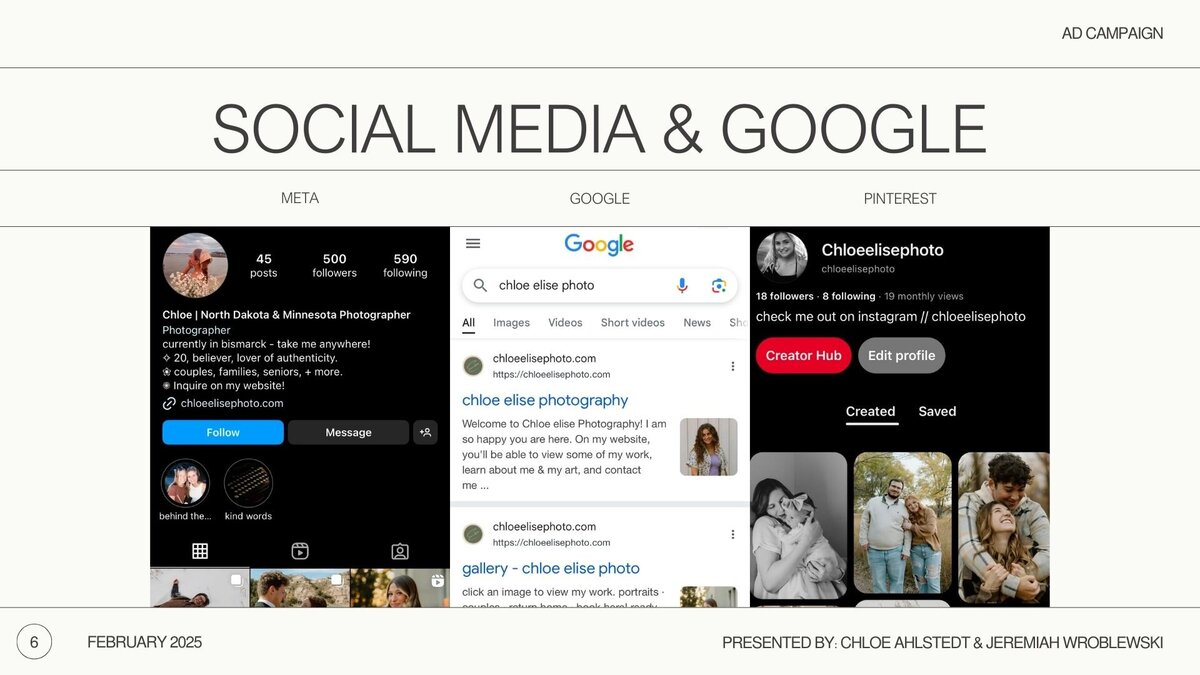Image resolution: width=1200 pixels, height=675 pixels.
Task: Open the "gallery - chloe elise photo" result title
Action: [551, 568]
